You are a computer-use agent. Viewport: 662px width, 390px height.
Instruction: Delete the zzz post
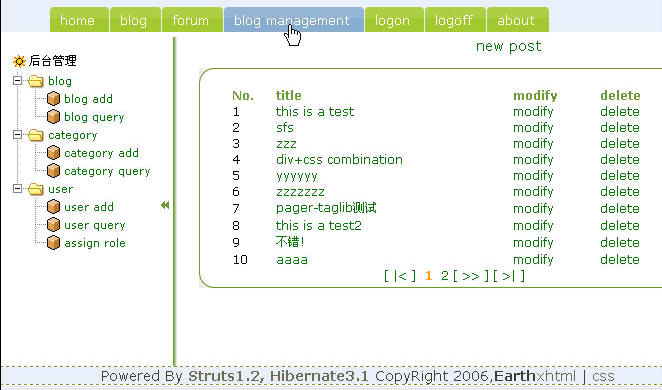[620, 144]
